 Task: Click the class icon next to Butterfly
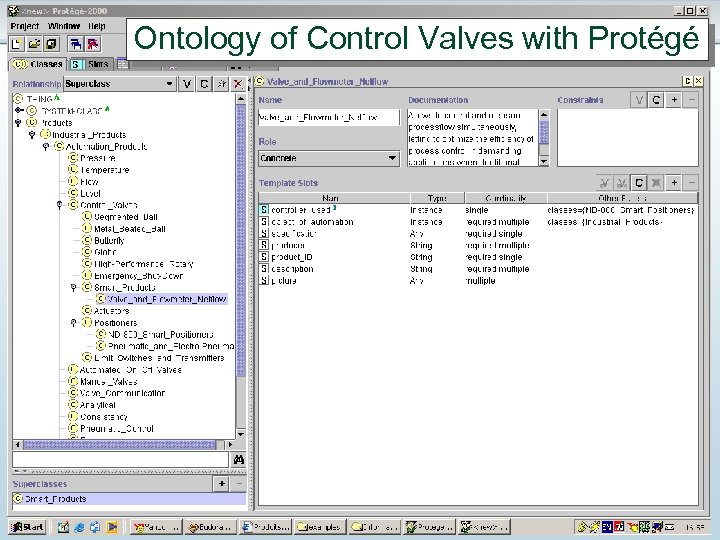click(x=87, y=240)
